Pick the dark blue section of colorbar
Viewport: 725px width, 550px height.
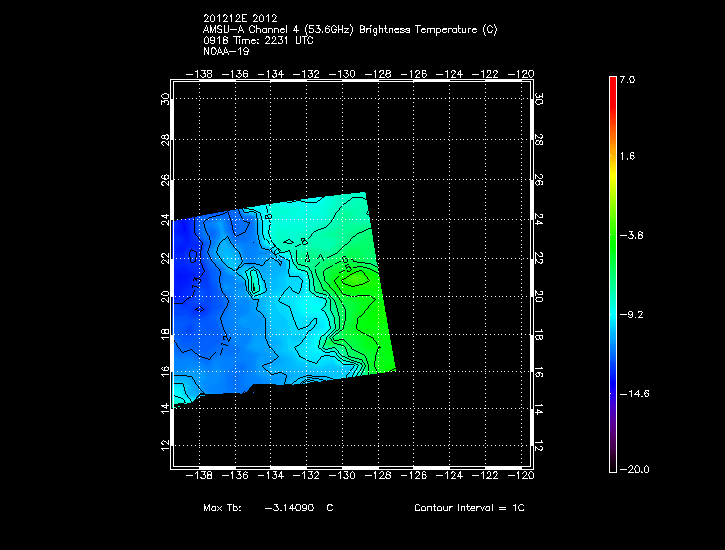[612, 385]
